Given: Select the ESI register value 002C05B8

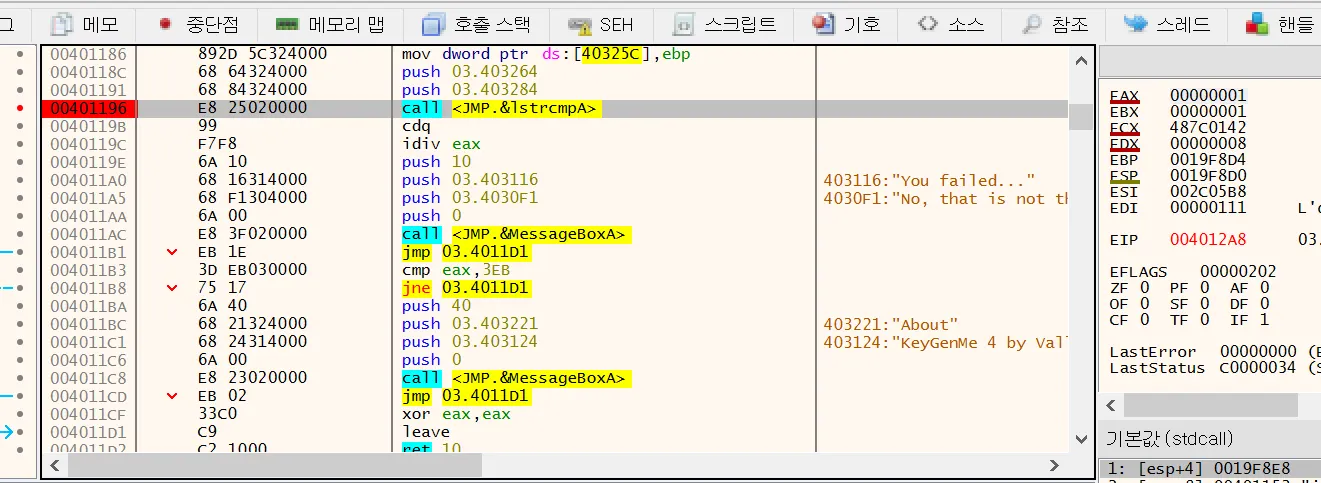Looking at the screenshot, I should [1209, 191].
